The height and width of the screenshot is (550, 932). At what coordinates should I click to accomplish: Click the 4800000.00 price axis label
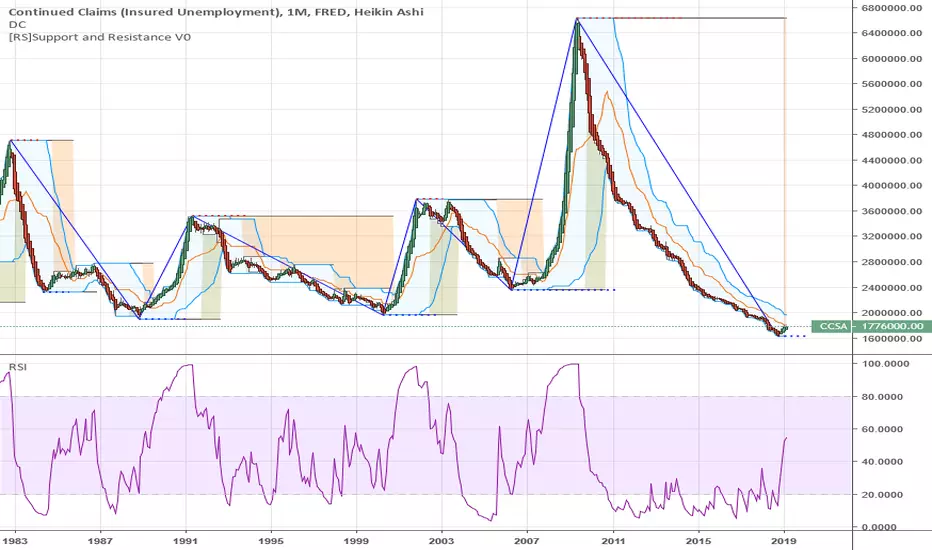tap(892, 134)
